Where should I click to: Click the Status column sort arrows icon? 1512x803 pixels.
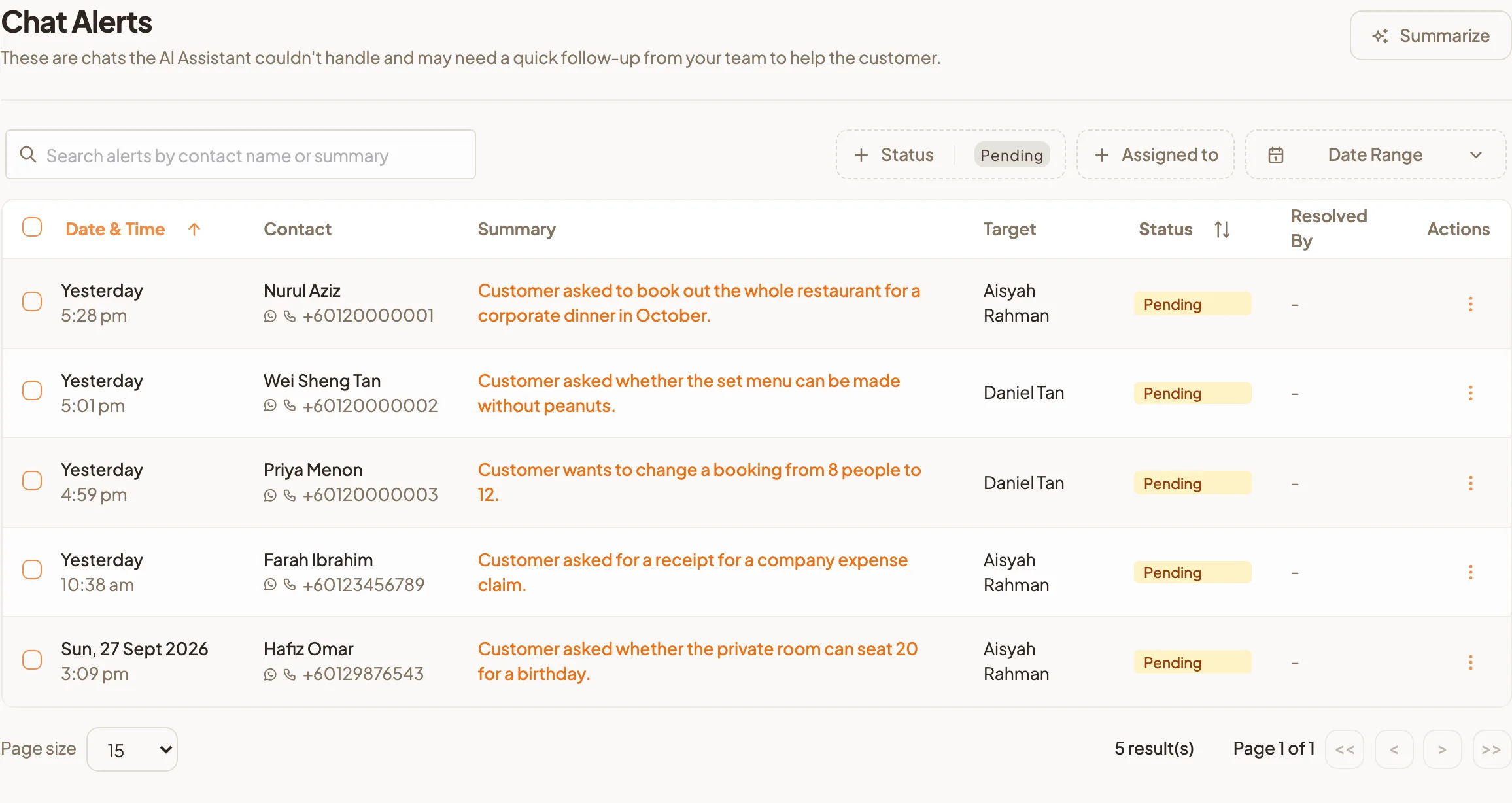(1222, 230)
